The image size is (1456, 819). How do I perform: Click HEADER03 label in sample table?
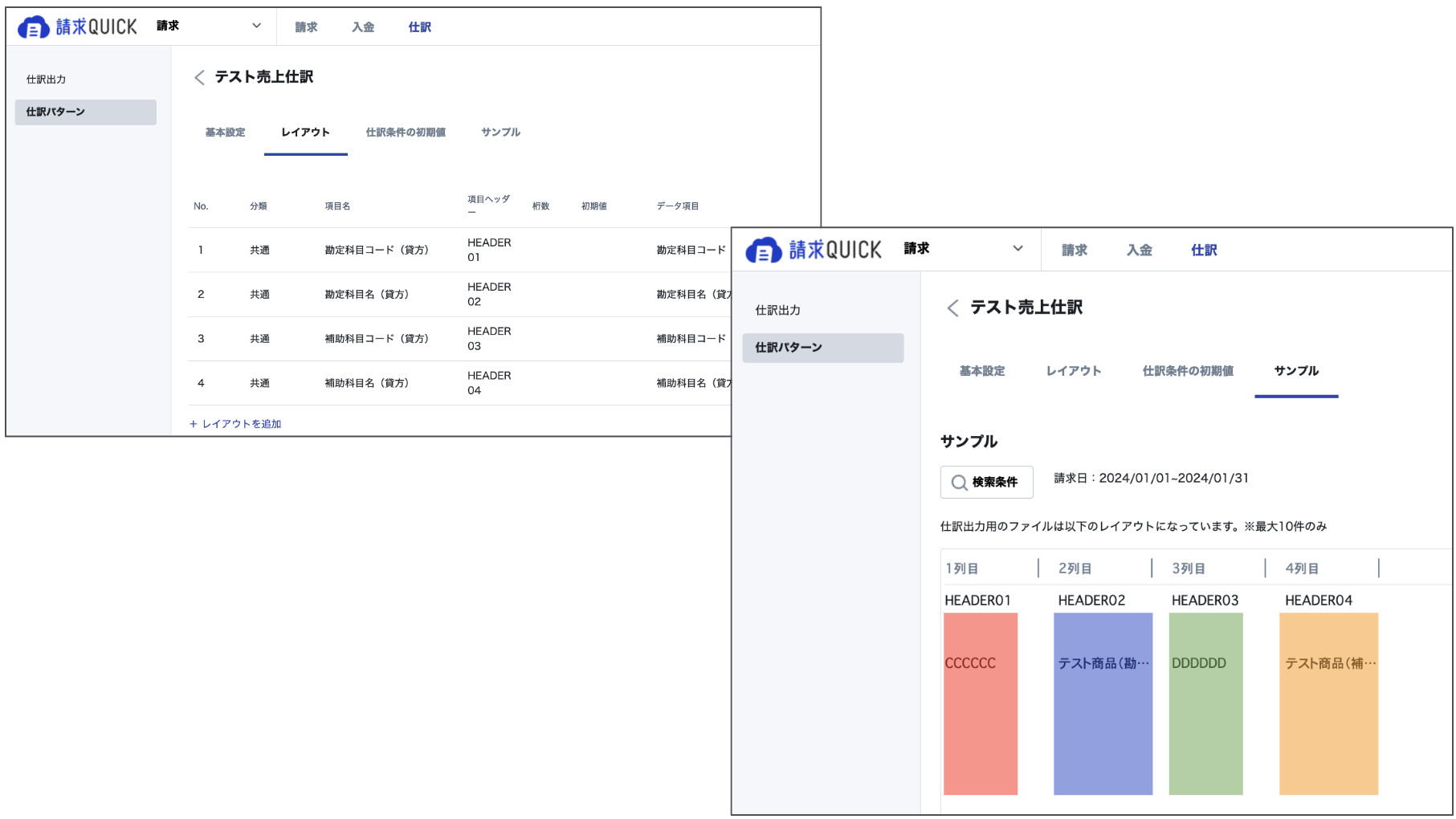pyautogui.click(x=1205, y=601)
